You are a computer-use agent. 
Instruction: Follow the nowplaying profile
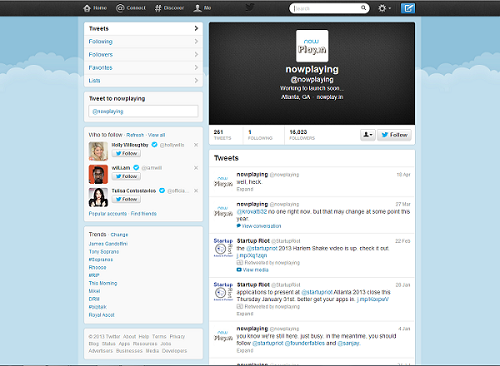click(394, 135)
